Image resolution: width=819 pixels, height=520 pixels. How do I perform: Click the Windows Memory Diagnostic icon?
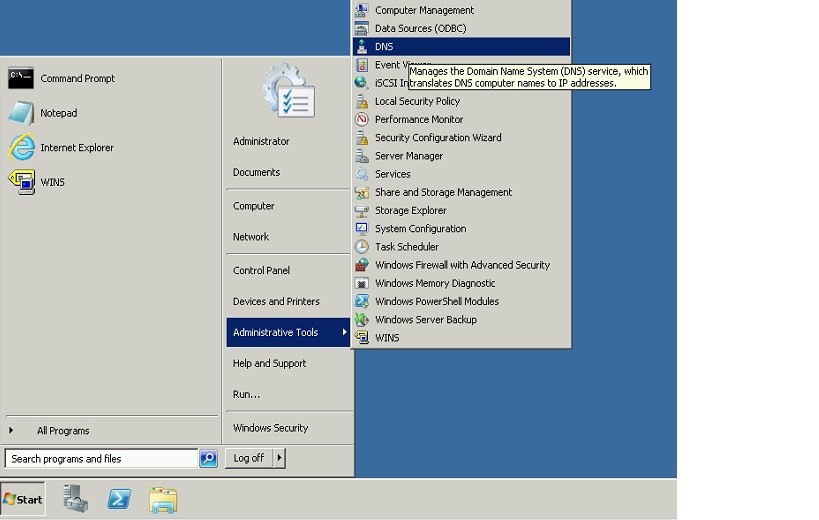pyautogui.click(x=361, y=283)
